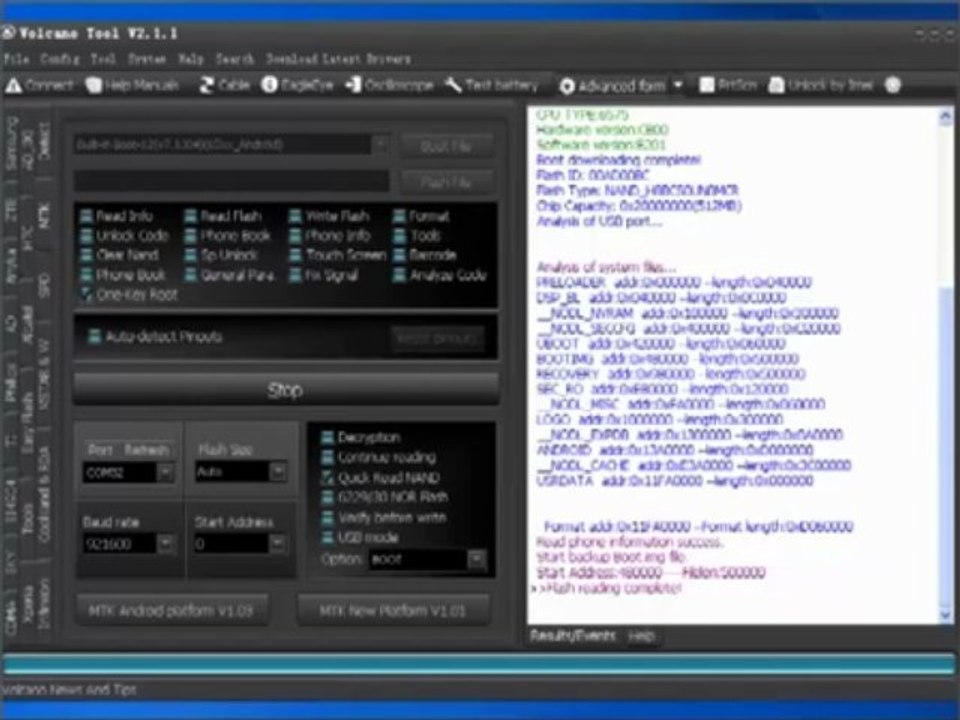Select the Fix Signal function
This screenshot has height=720, width=960.
(x=323, y=276)
